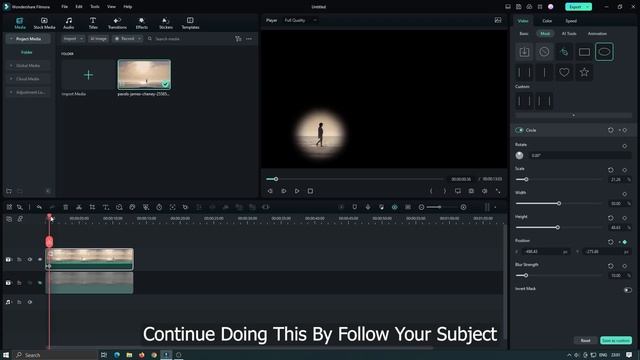This screenshot has height=360, width=640.
Task: Expand the Cloud Media tree item
Action: [11, 79]
